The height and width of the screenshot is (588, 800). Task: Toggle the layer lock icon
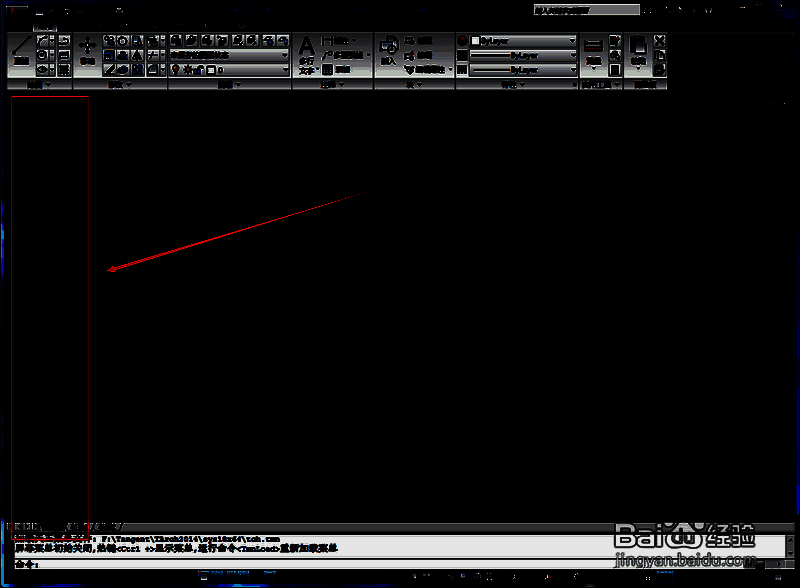[x=198, y=70]
